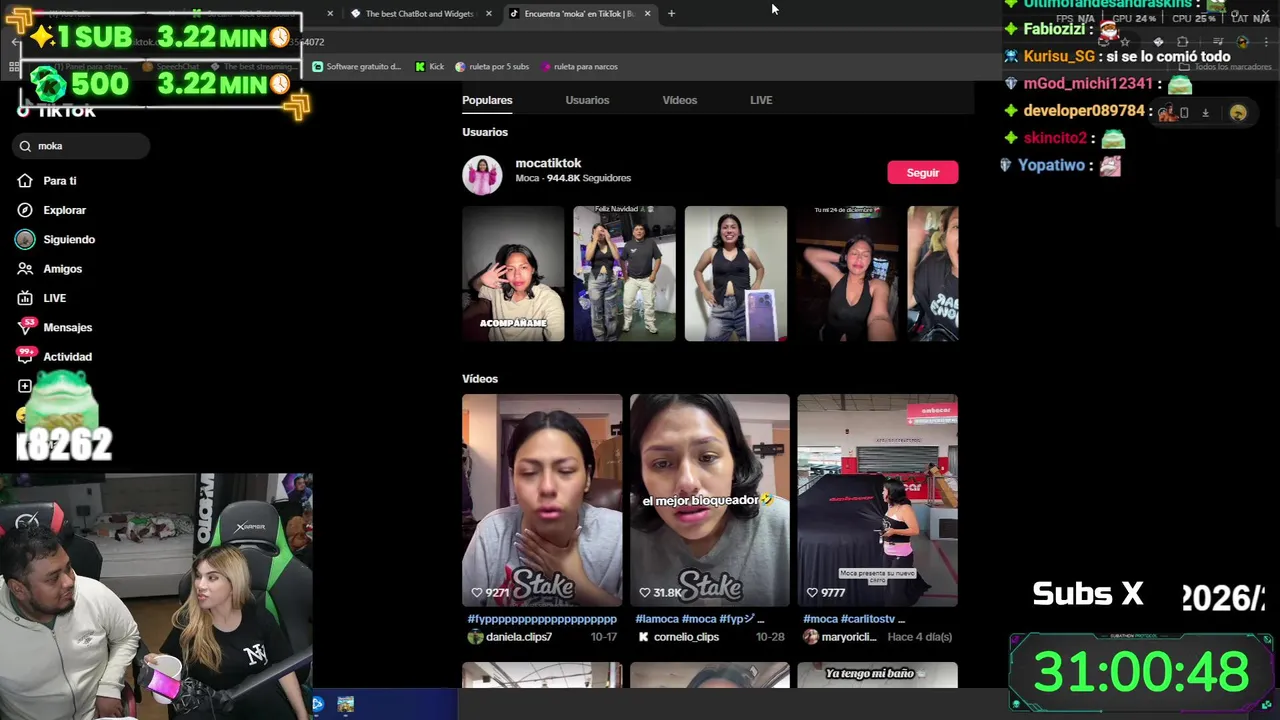Click mocatiktok's round profile avatar

coord(482,175)
